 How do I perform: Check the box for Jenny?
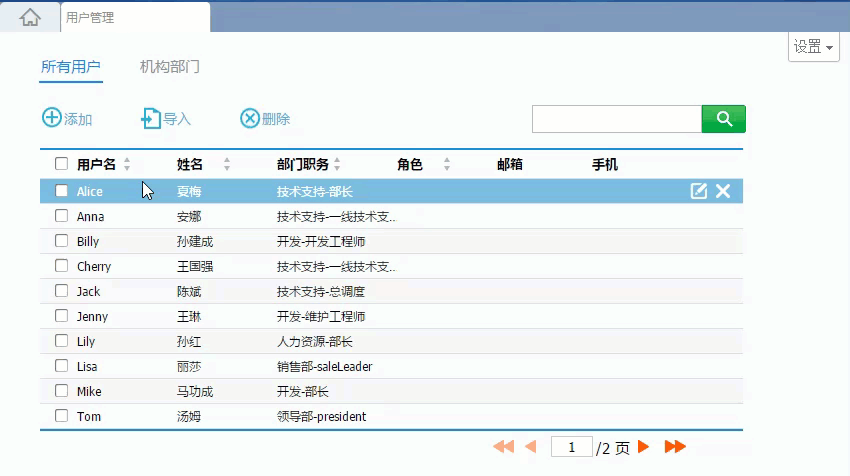(x=61, y=316)
